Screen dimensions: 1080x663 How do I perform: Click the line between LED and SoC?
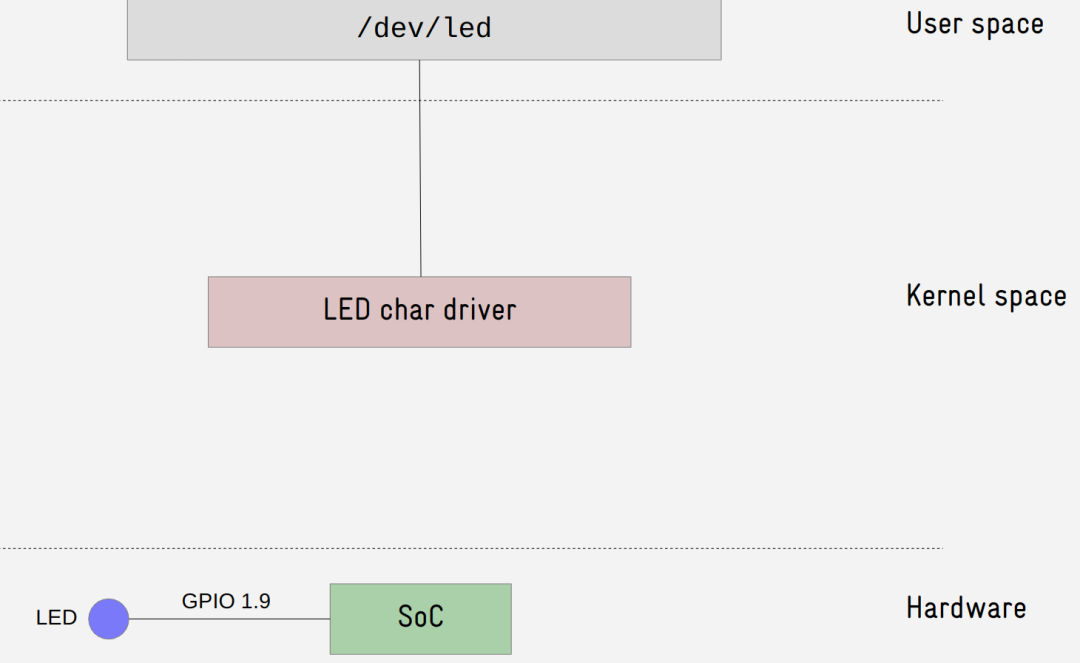coord(230,619)
